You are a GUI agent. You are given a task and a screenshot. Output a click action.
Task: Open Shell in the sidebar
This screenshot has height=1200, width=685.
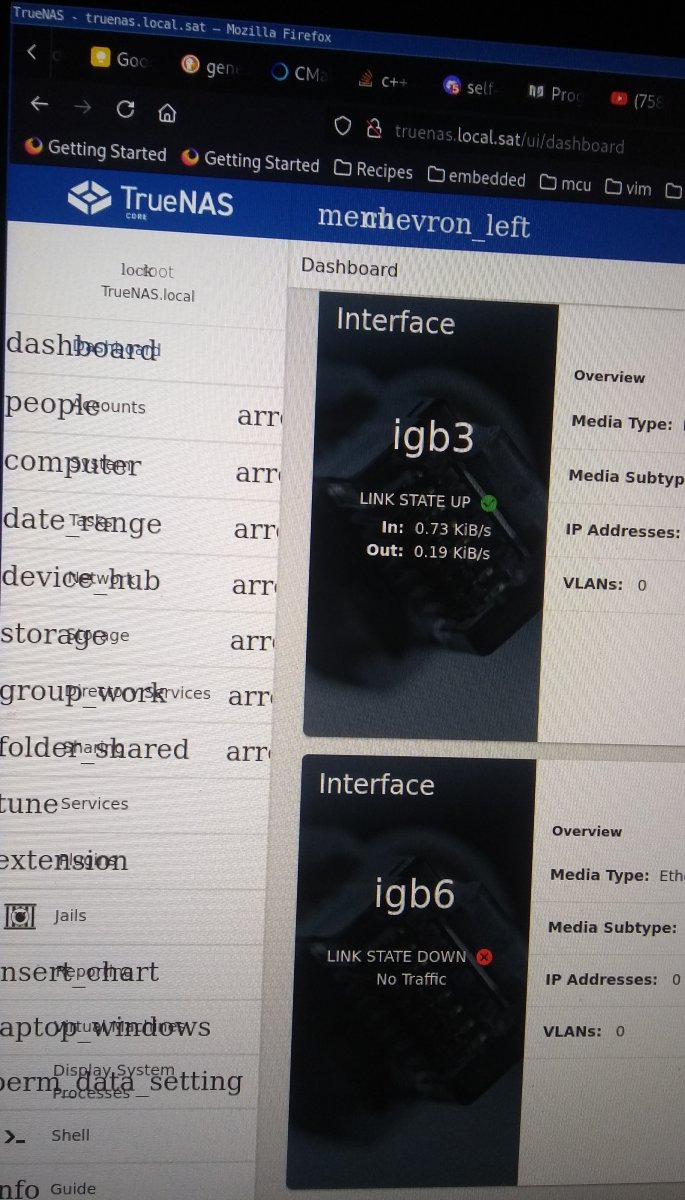70,1135
